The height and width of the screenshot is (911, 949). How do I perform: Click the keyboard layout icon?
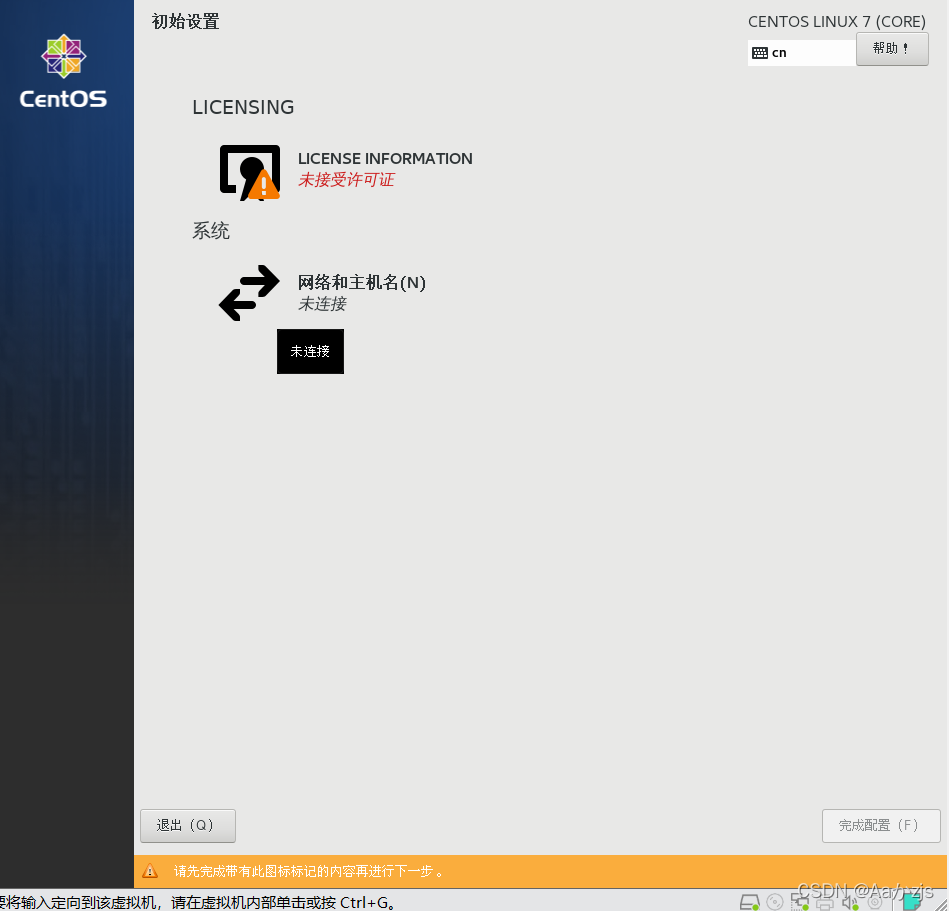760,53
